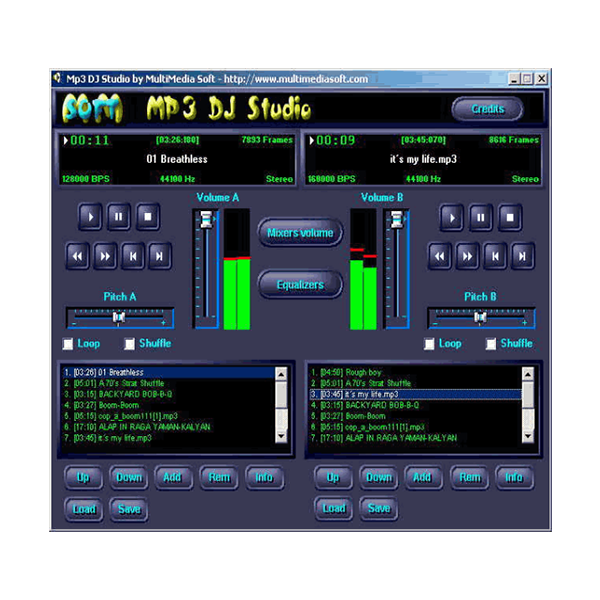Click the Credits button

pyautogui.click(x=487, y=108)
